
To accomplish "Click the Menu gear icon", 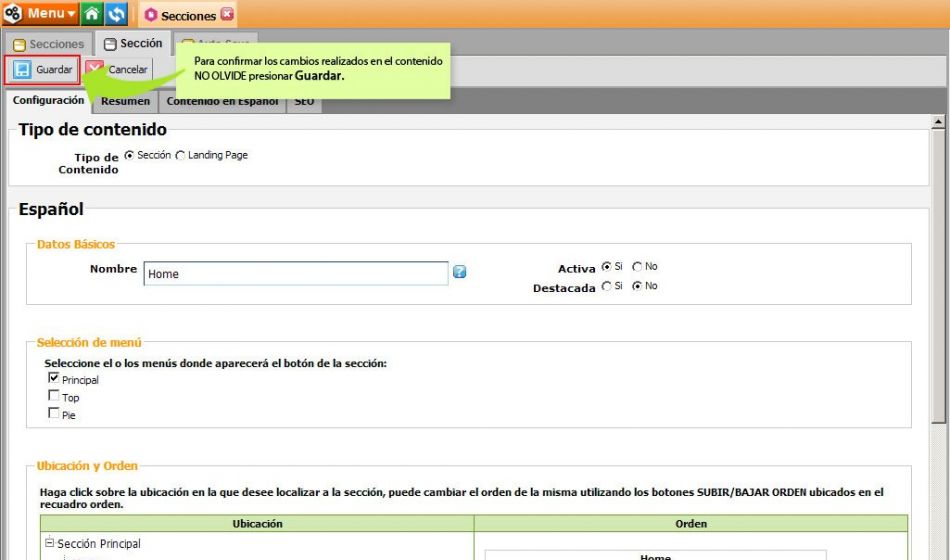I will coord(13,13).
